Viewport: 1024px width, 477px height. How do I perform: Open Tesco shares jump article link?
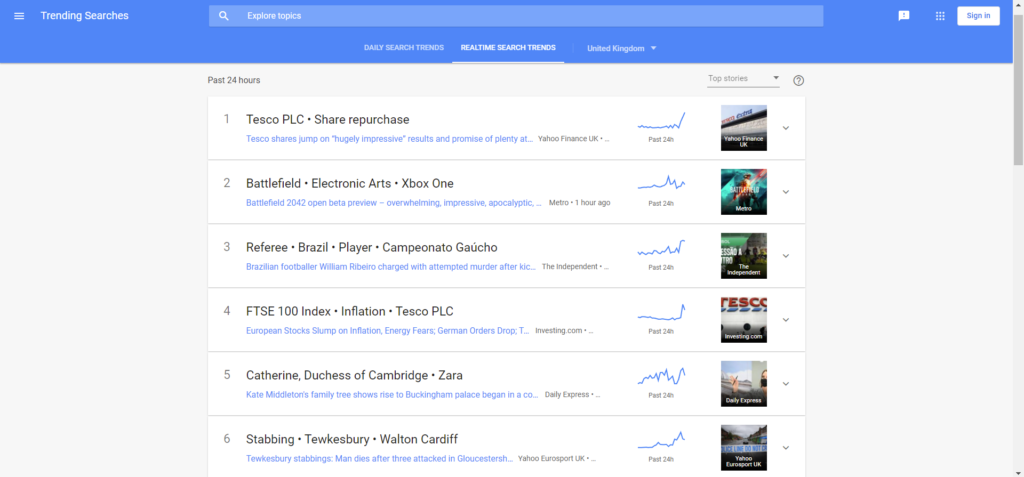390,139
